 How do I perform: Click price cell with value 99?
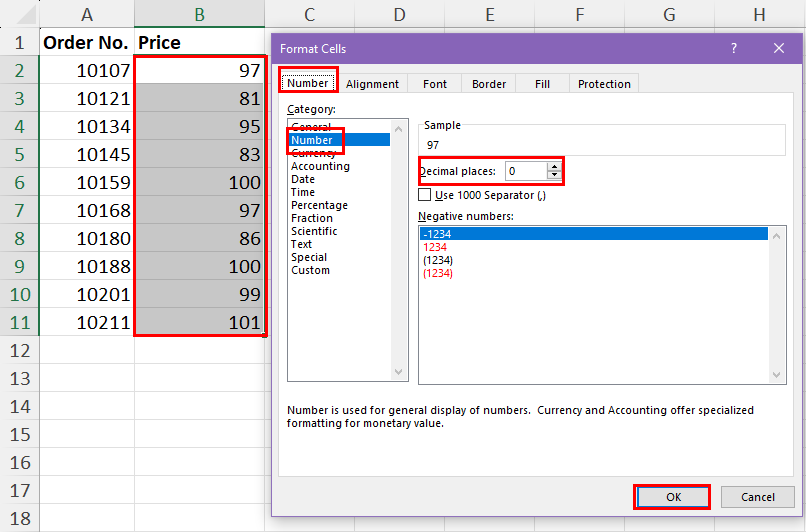tap(199, 295)
